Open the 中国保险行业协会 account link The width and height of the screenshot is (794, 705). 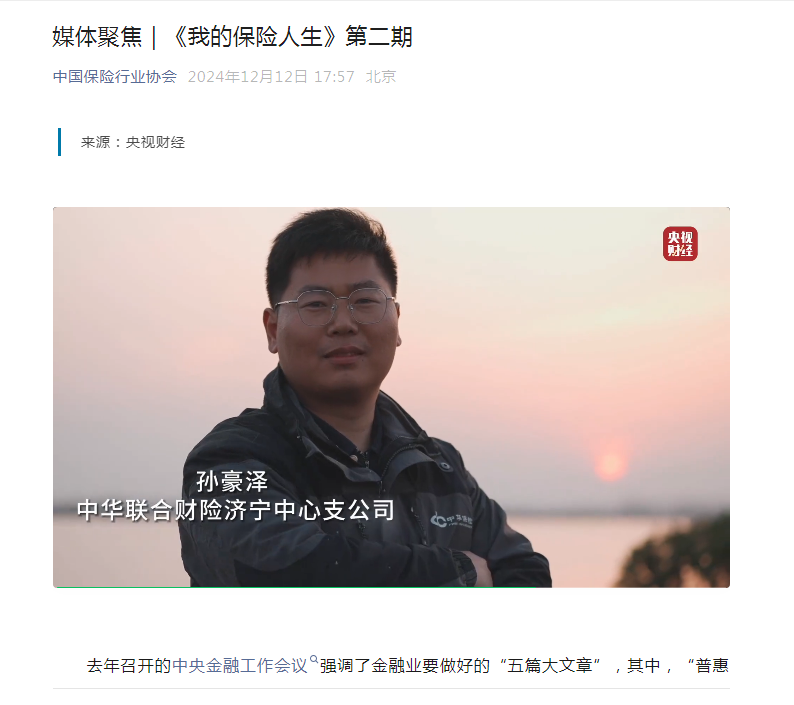point(115,76)
